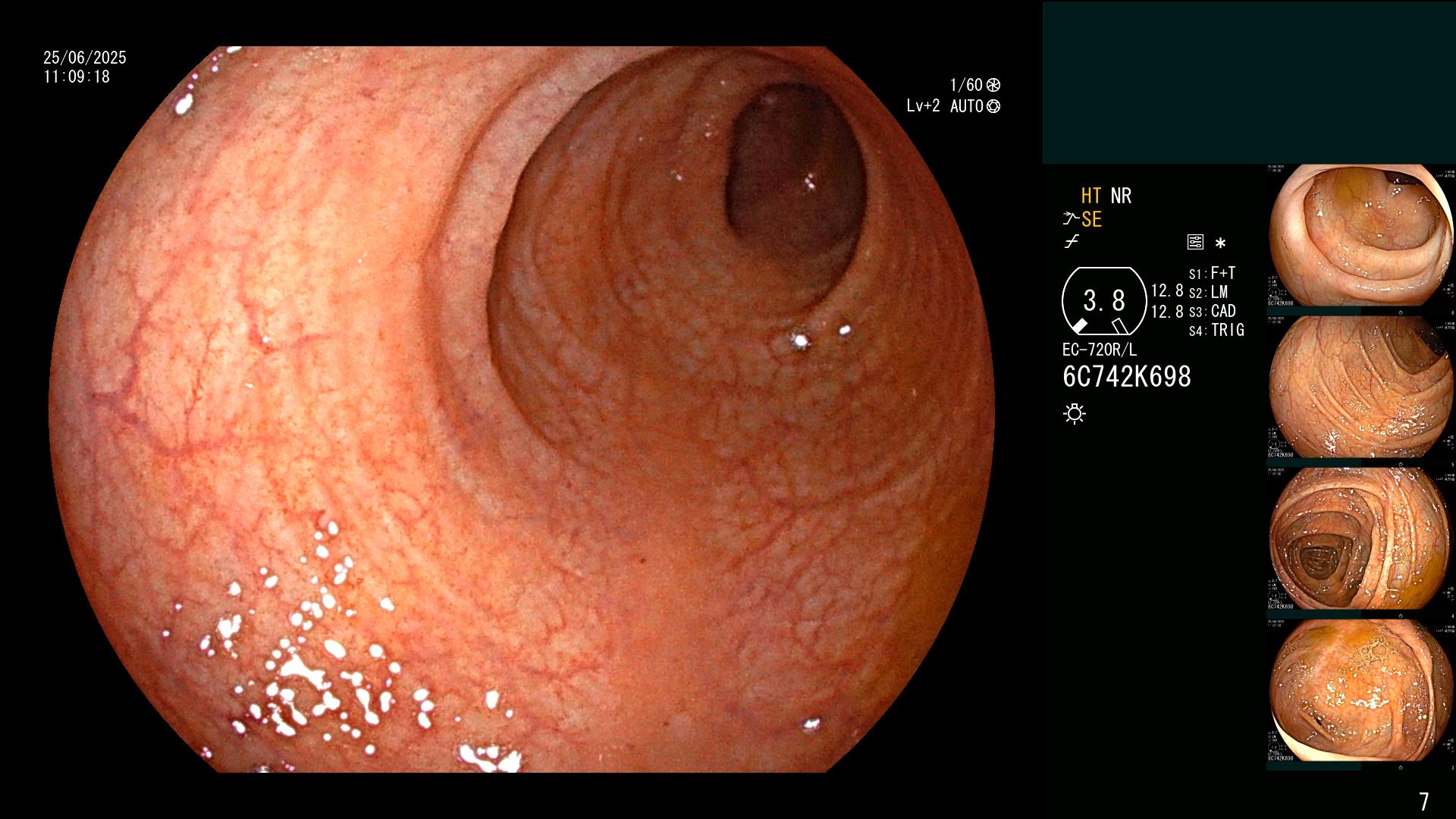
Task: Click the S4: TRIG switch assignment
Action: click(1216, 330)
